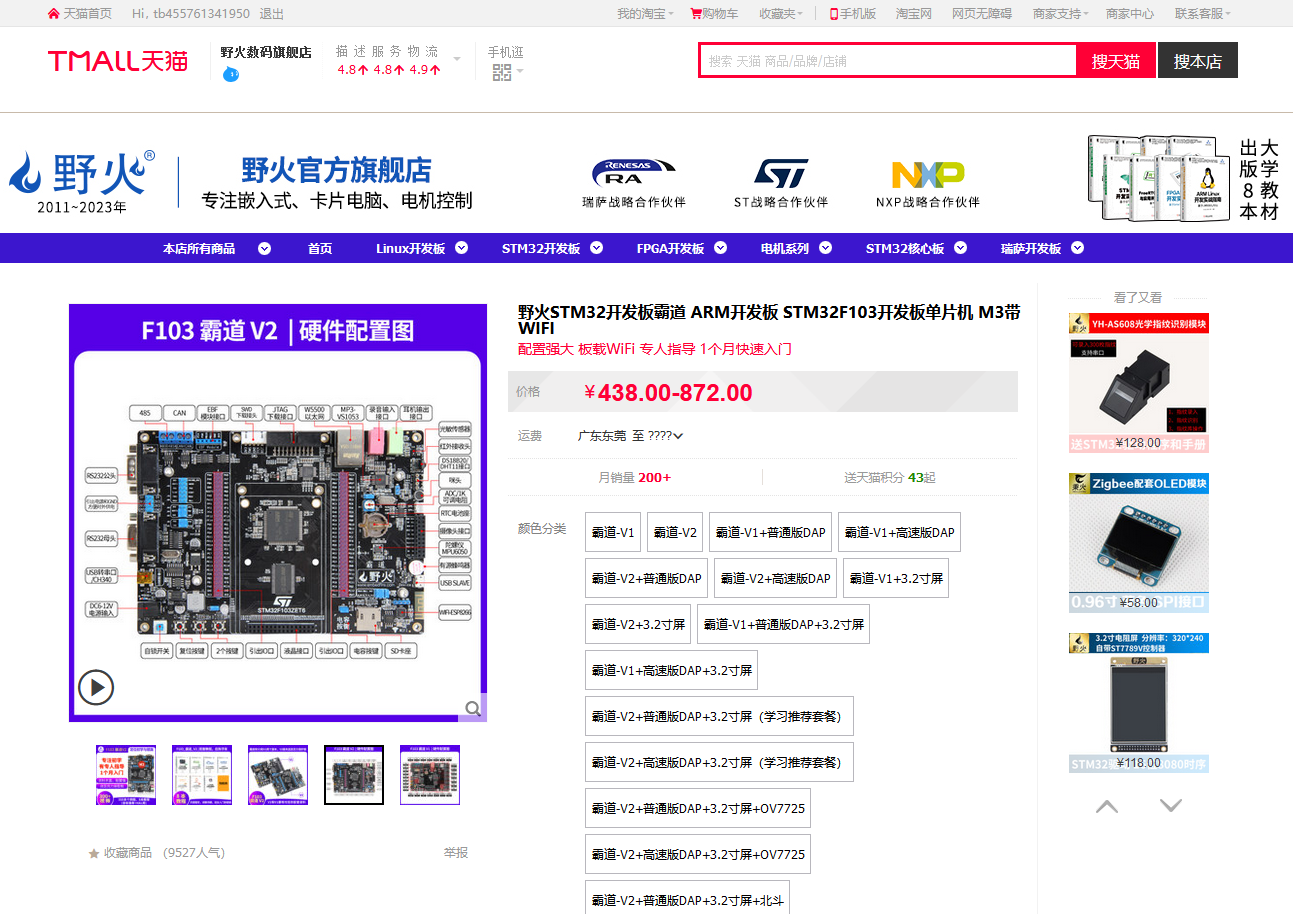Click the Renesas RA partner logo
Screen dimensions: 1293x914
633,172
